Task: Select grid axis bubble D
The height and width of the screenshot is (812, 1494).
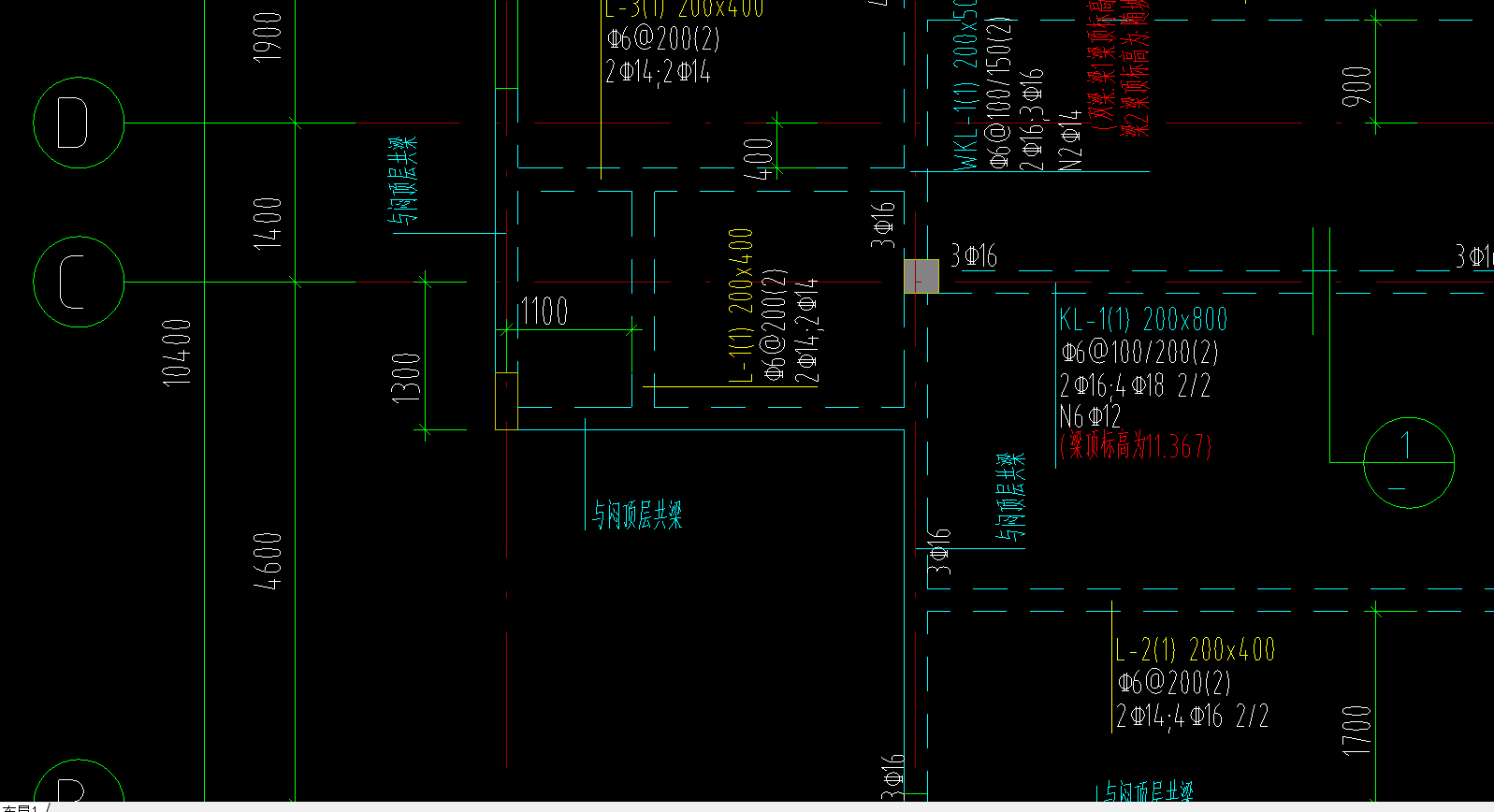Action: click(x=79, y=123)
